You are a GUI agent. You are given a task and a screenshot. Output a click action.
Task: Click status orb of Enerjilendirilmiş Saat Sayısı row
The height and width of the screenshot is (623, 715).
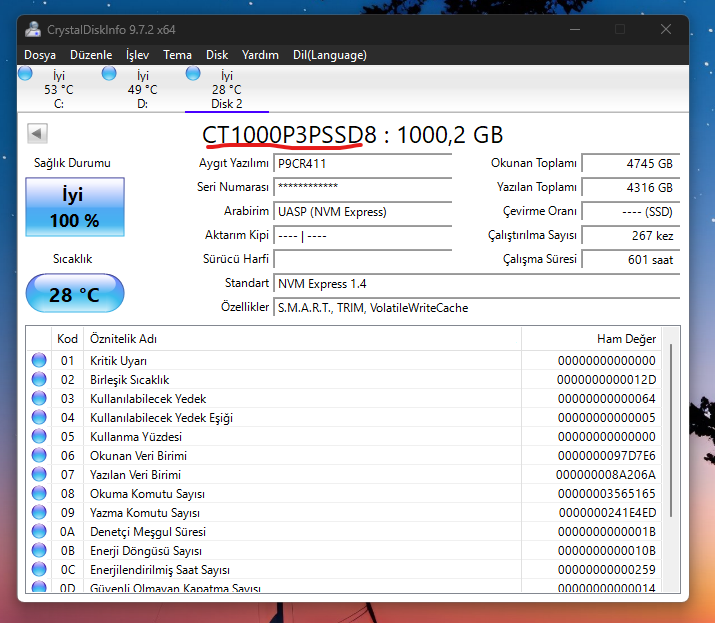coord(39,569)
